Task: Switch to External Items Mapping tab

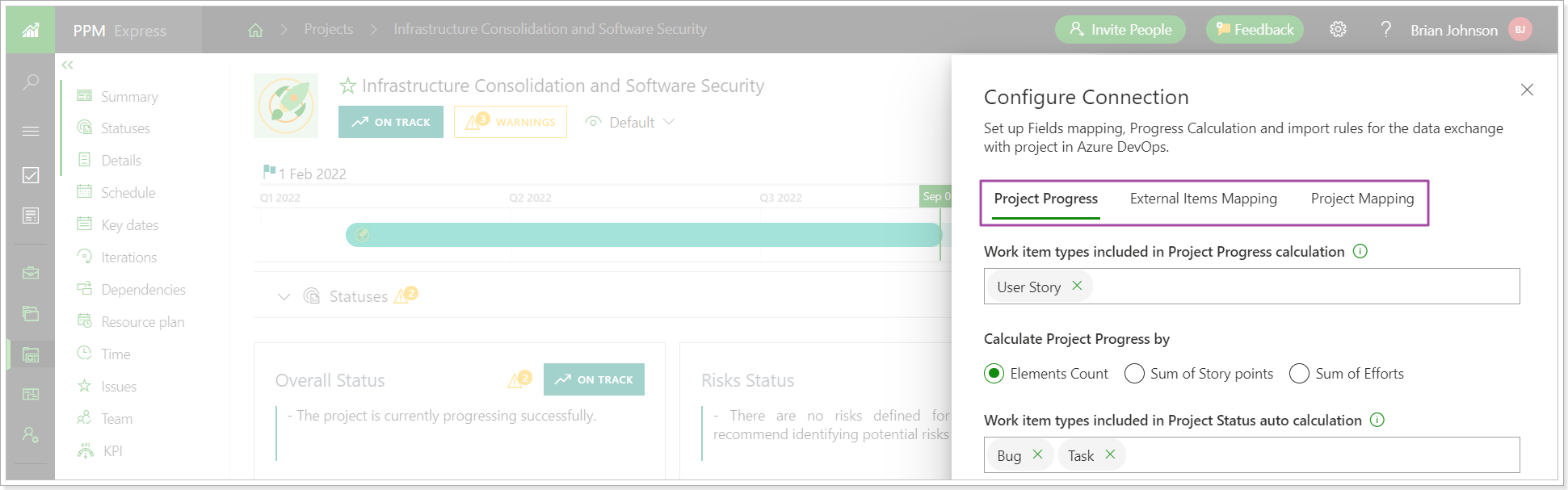Action: (x=1204, y=199)
